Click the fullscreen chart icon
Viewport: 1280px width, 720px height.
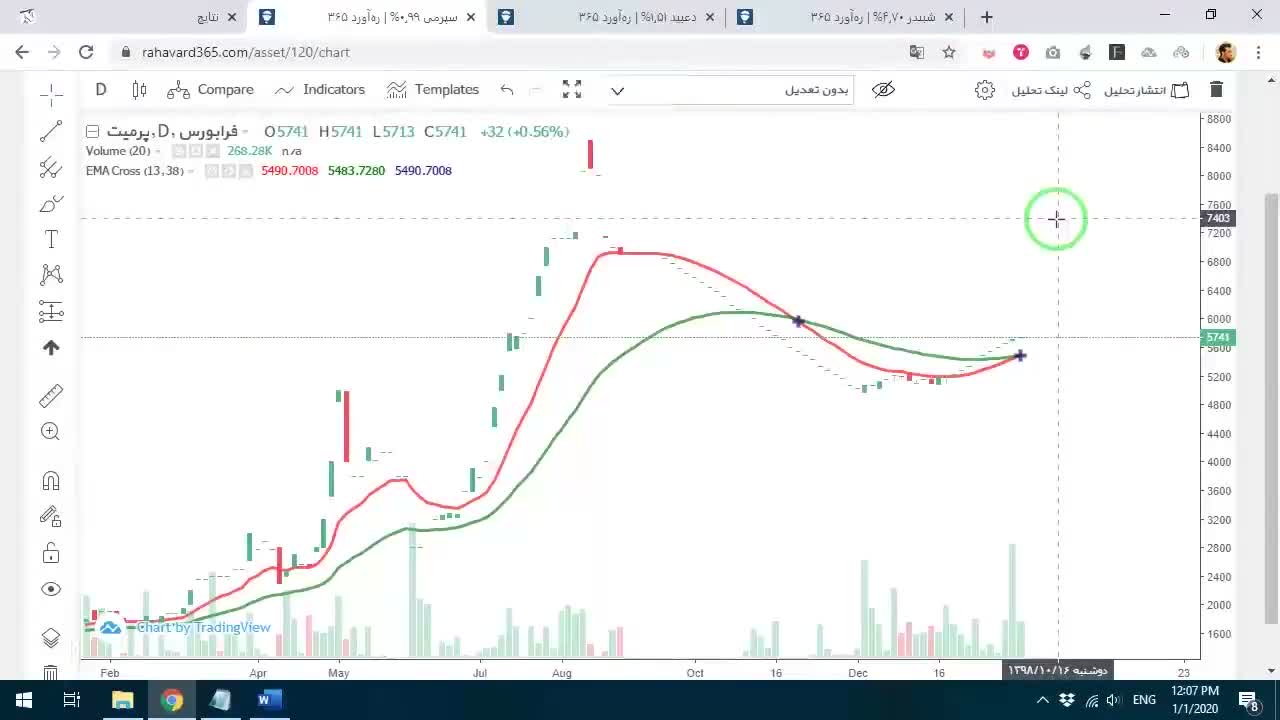(572, 90)
